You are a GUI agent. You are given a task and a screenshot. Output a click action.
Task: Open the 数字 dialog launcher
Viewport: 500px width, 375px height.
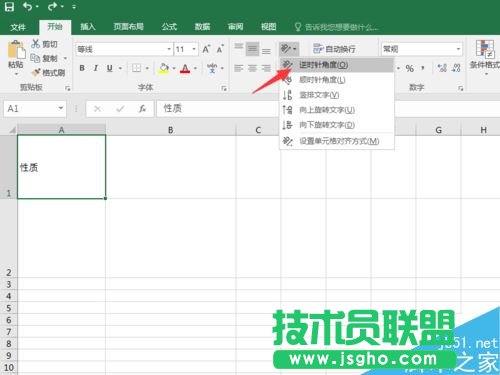pyautogui.click(x=460, y=88)
